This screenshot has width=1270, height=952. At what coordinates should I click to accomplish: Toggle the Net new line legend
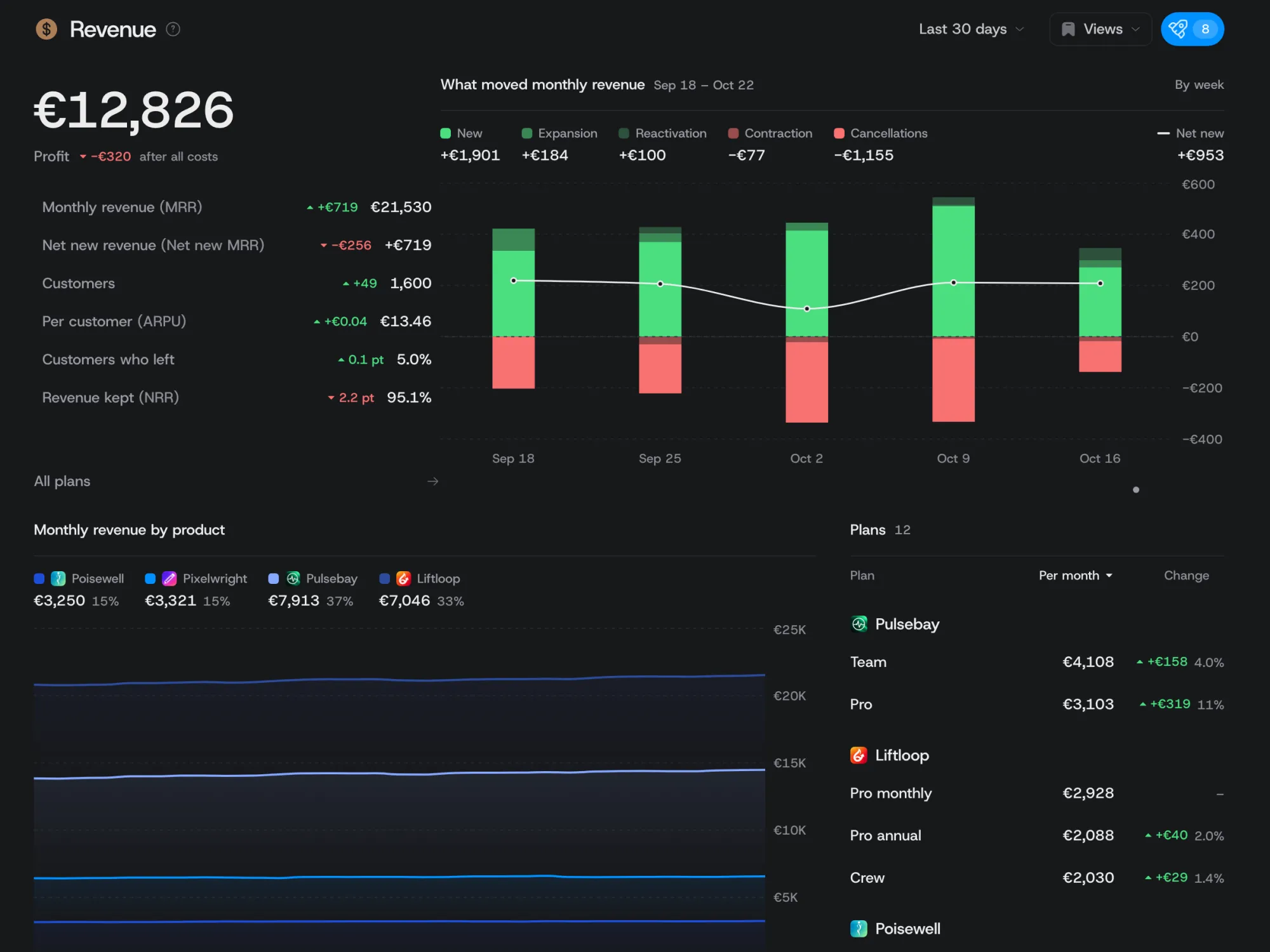pos(1190,133)
